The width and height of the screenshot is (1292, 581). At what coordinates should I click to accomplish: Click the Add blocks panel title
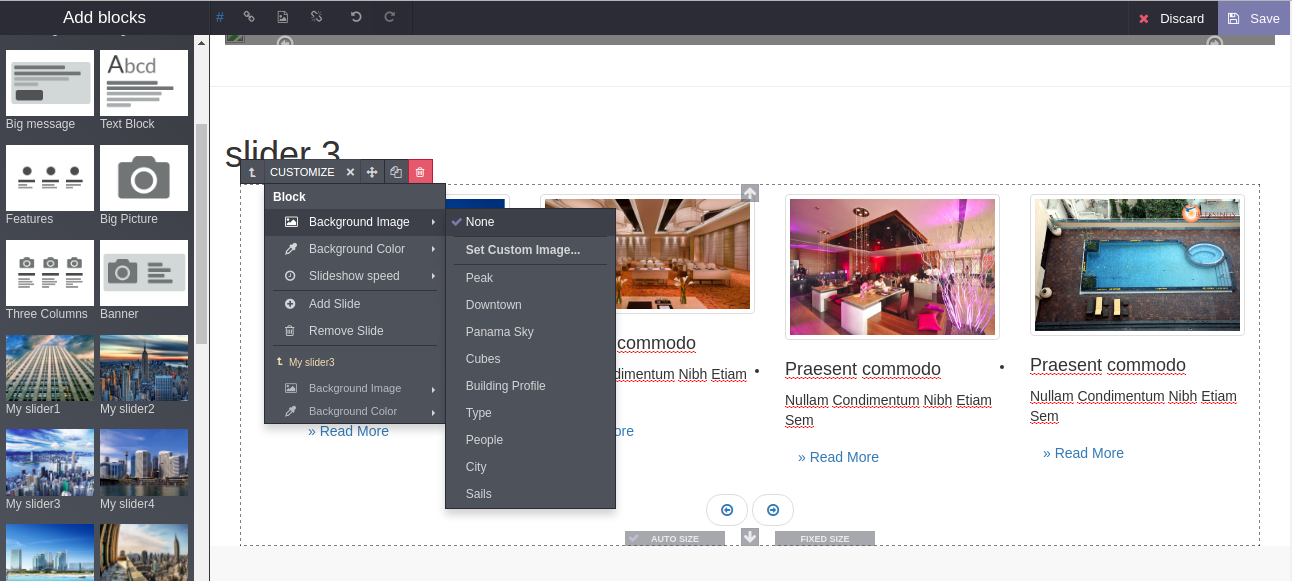point(104,18)
